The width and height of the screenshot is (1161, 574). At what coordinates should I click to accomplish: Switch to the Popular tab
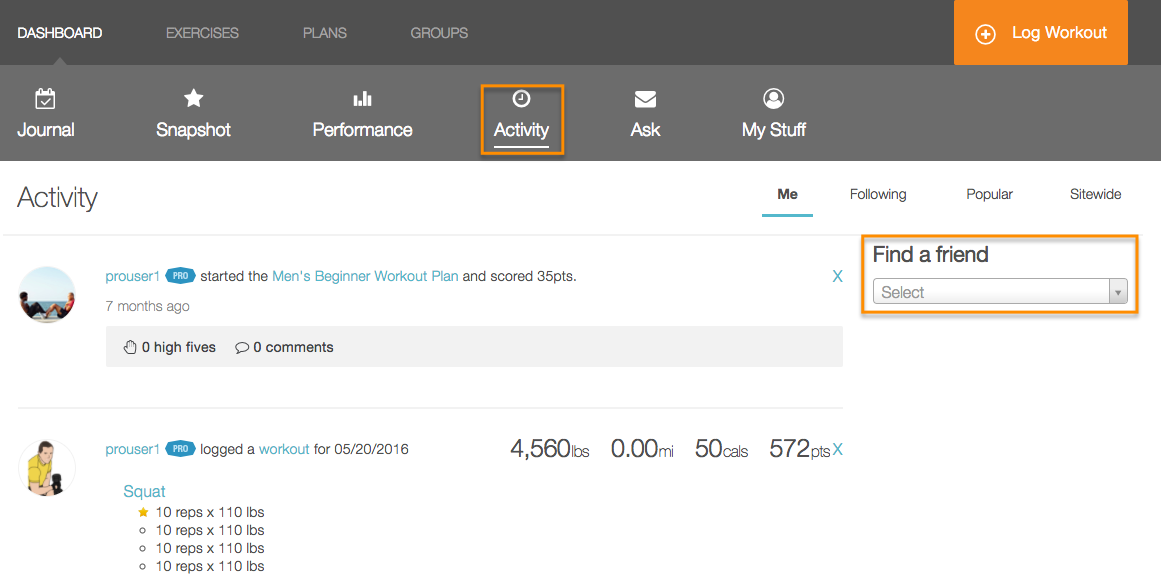(989, 194)
